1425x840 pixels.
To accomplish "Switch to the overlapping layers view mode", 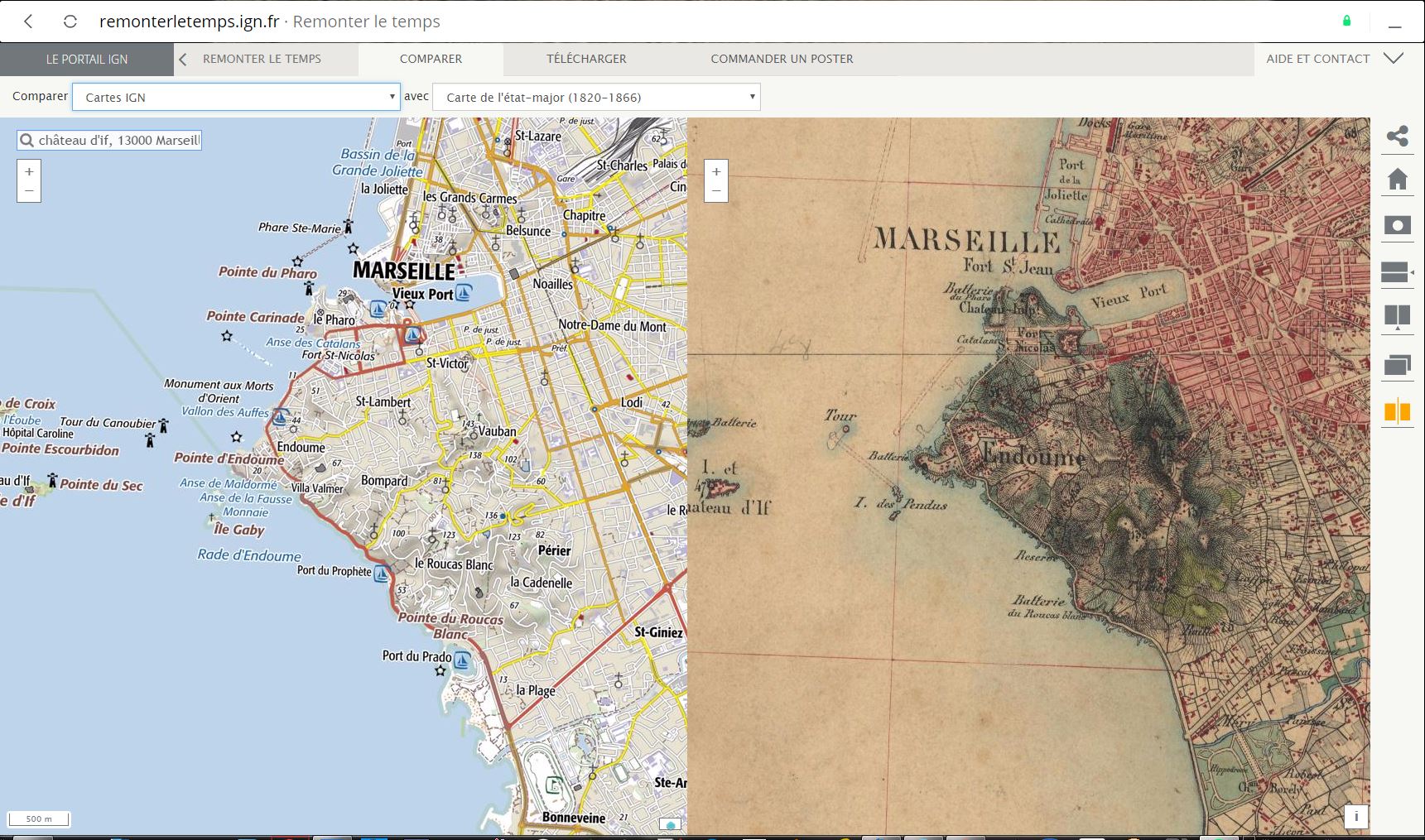I will coord(1397,364).
